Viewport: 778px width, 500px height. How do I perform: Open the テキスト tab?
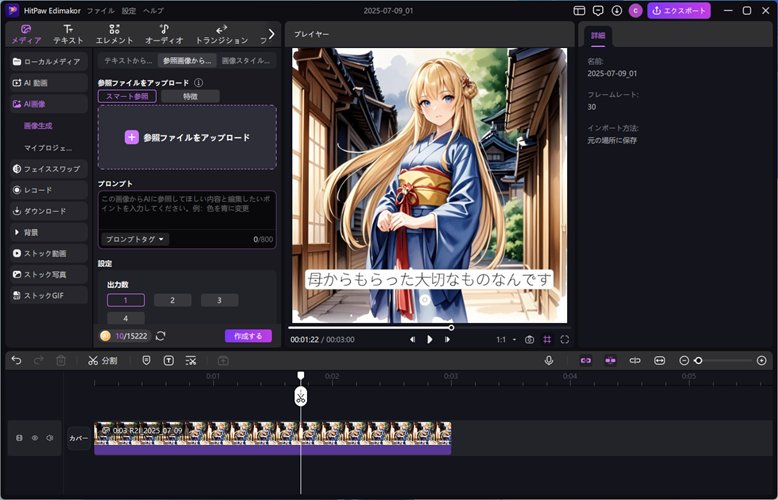point(68,34)
